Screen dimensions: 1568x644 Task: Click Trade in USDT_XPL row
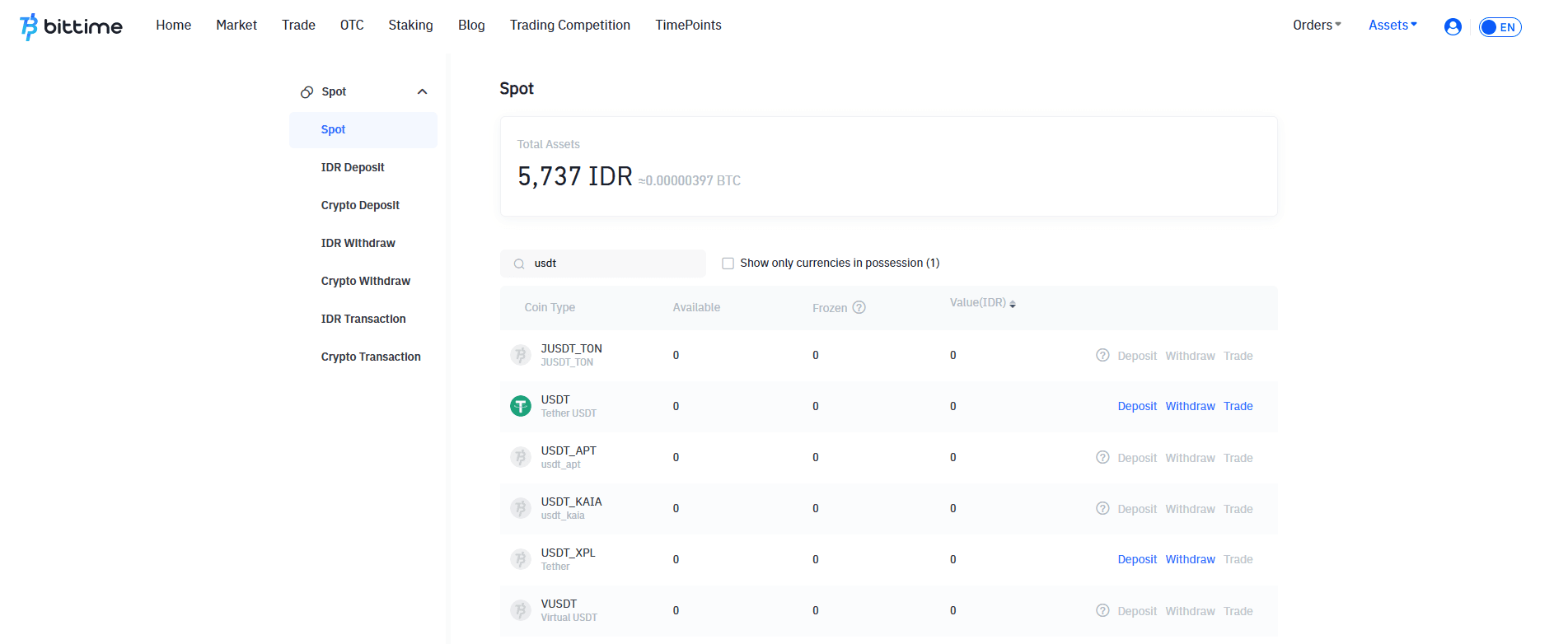(1238, 560)
